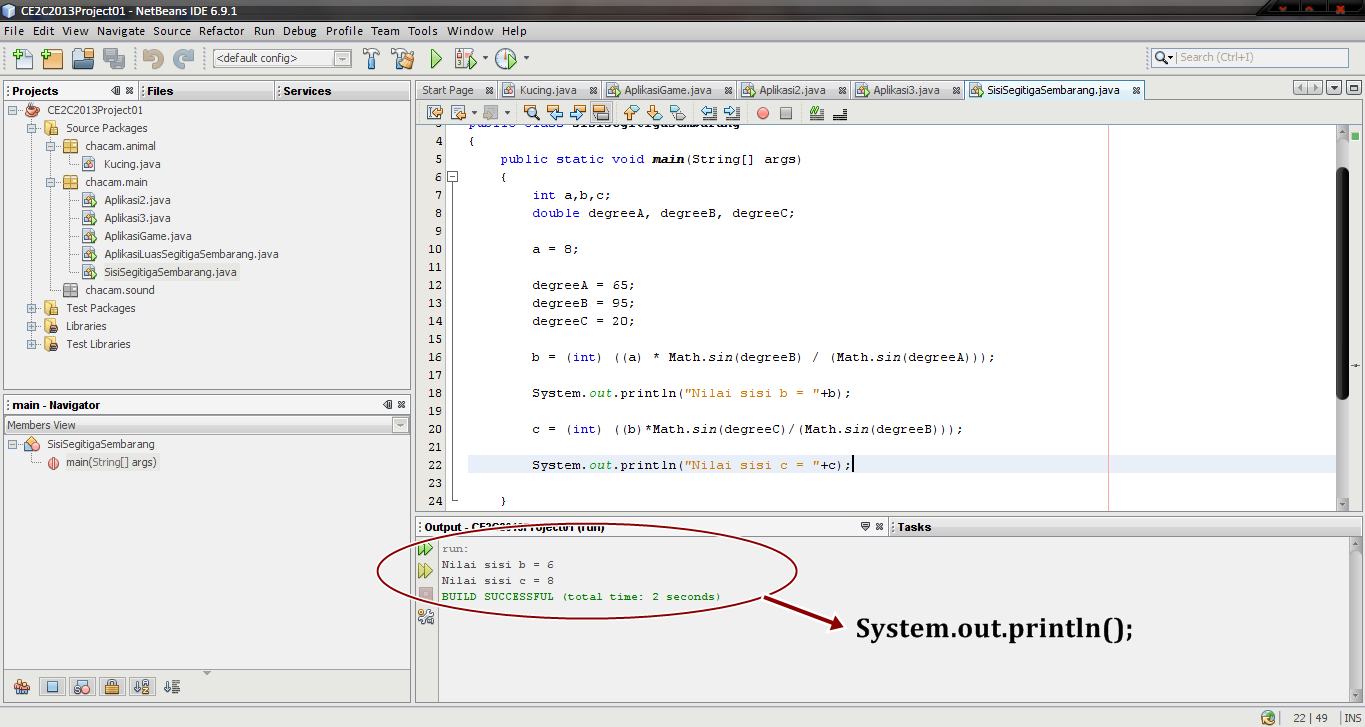
Task: Select the chacam.sound package
Action: coord(120,290)
